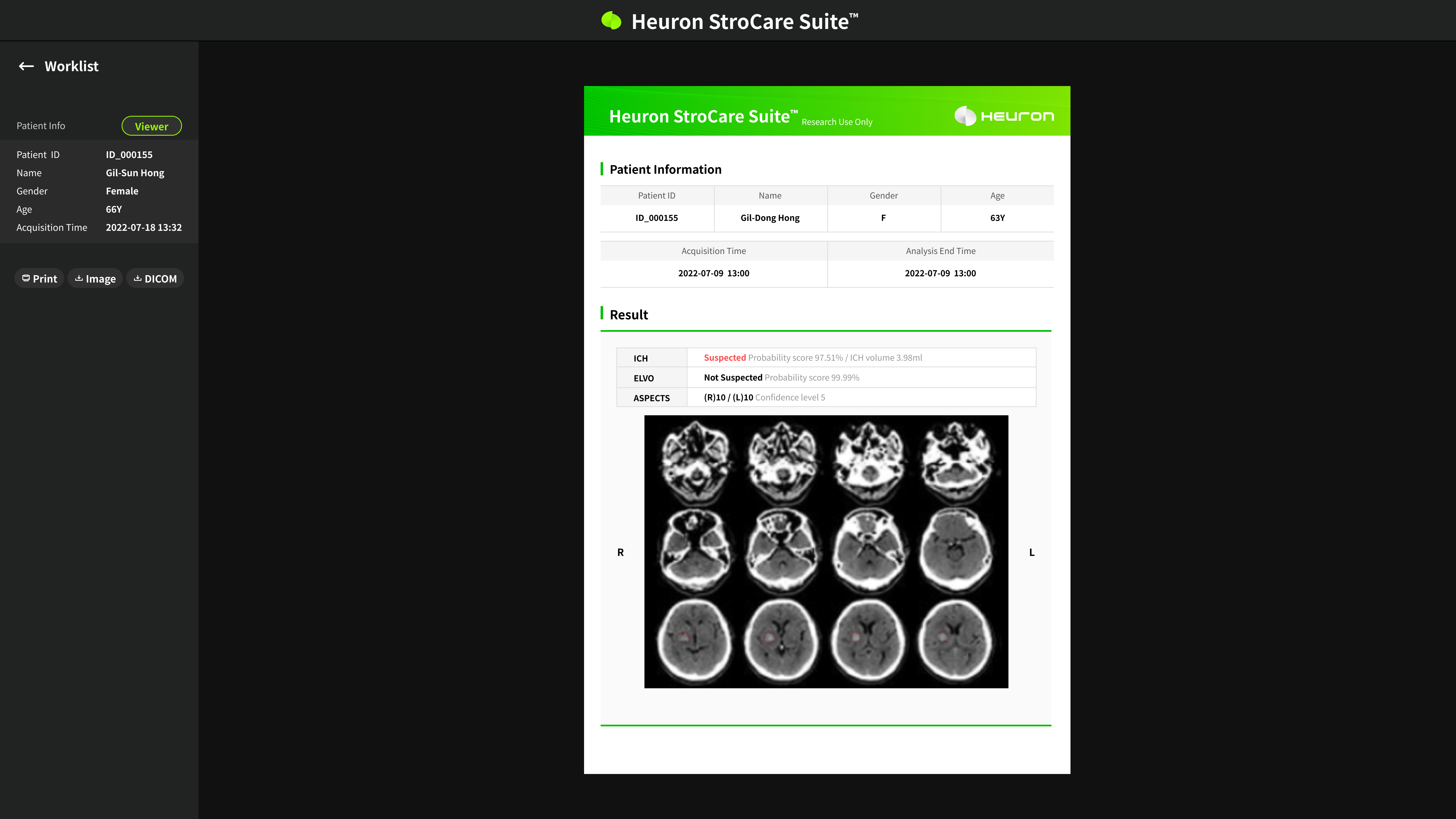Click report name Gil-Dong Hong cell
Image resolution: width=1456 pixels, height=819 pixels.
coord(770,218)
